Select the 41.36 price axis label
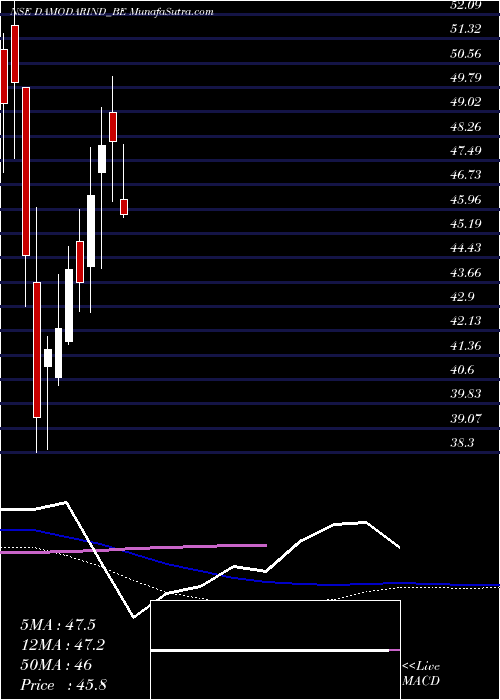Image resolution: width=500 pixels, height=700 pixels. click(465, 345)
